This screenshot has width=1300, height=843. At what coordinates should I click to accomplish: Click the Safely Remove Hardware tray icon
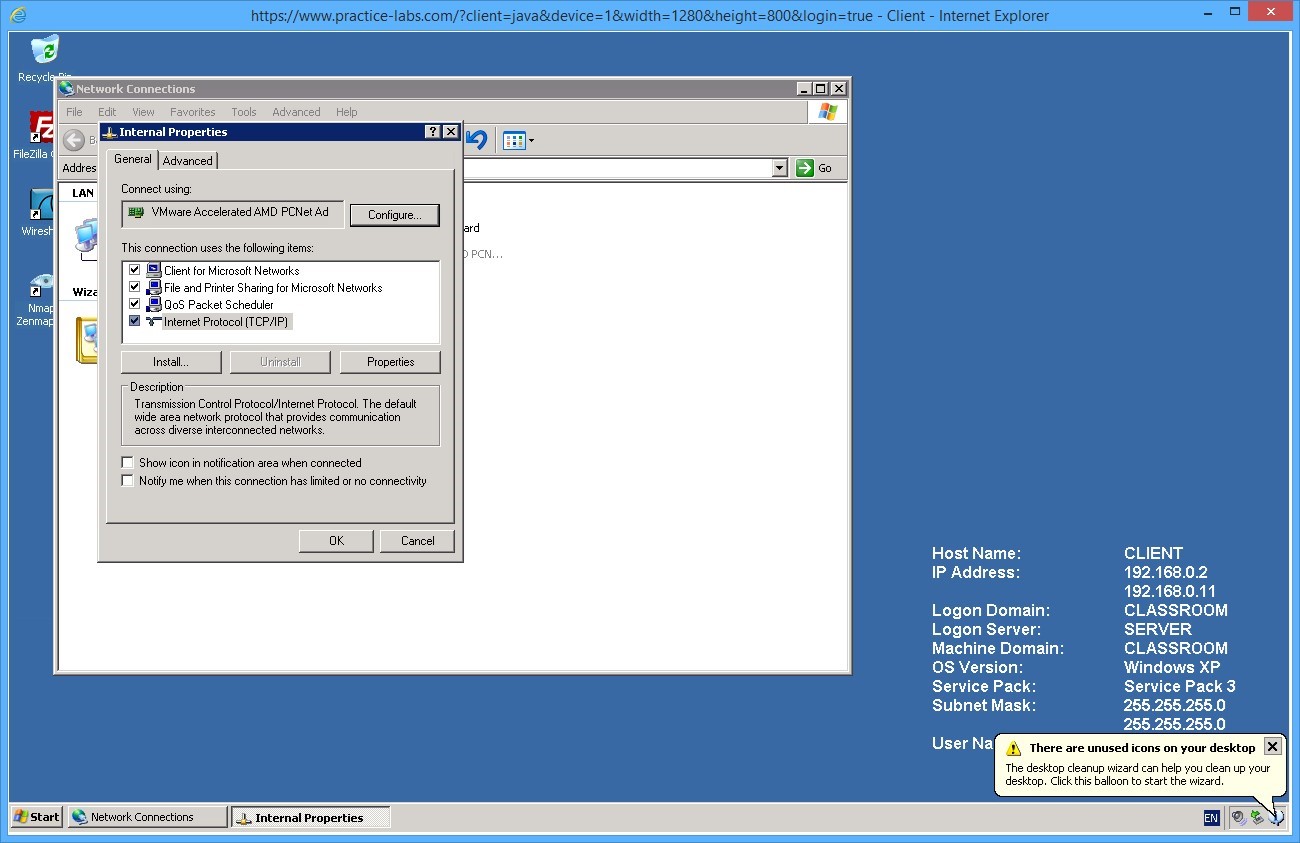pyautogui.click(x=1257, y=817)
